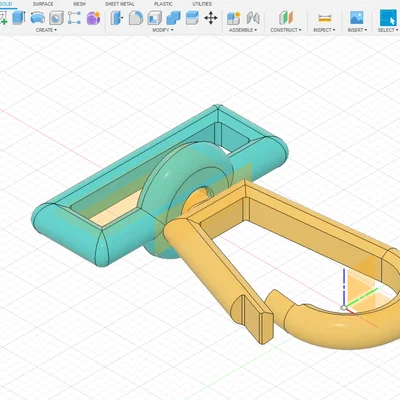Screen dimensions: 400x400
Task: Switch to the UTILITIES tab
Action: pos(202,4)
